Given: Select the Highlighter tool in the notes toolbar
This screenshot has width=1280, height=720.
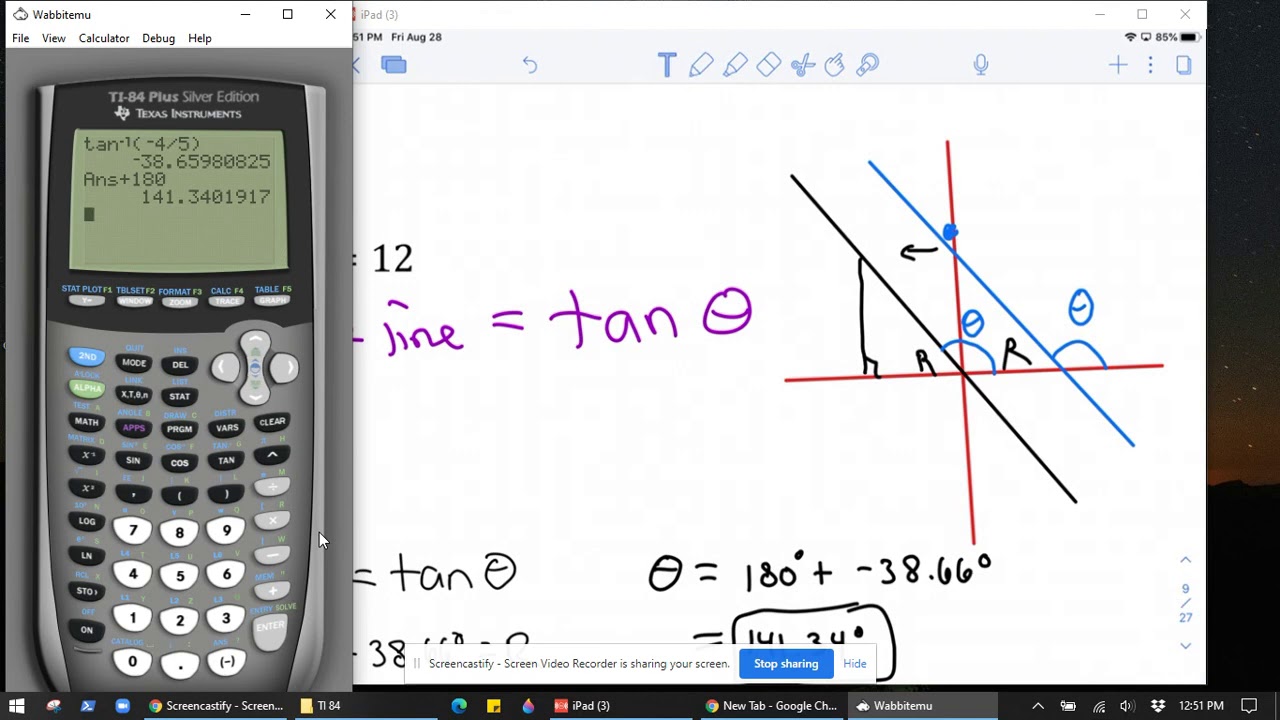Looking at the screenshot, I should (735, 65).
